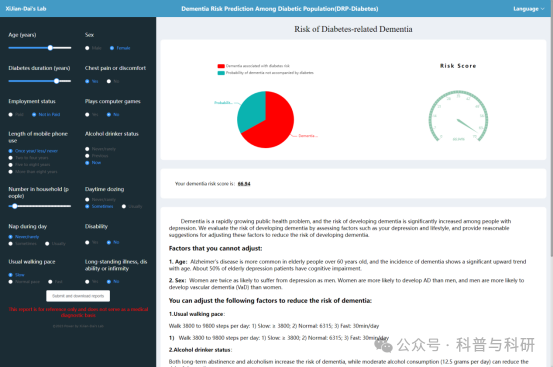Click the red dementia legend swatch
Viewport: 553px width, 367px height.
pyautogui.click(x=221, y=66)
